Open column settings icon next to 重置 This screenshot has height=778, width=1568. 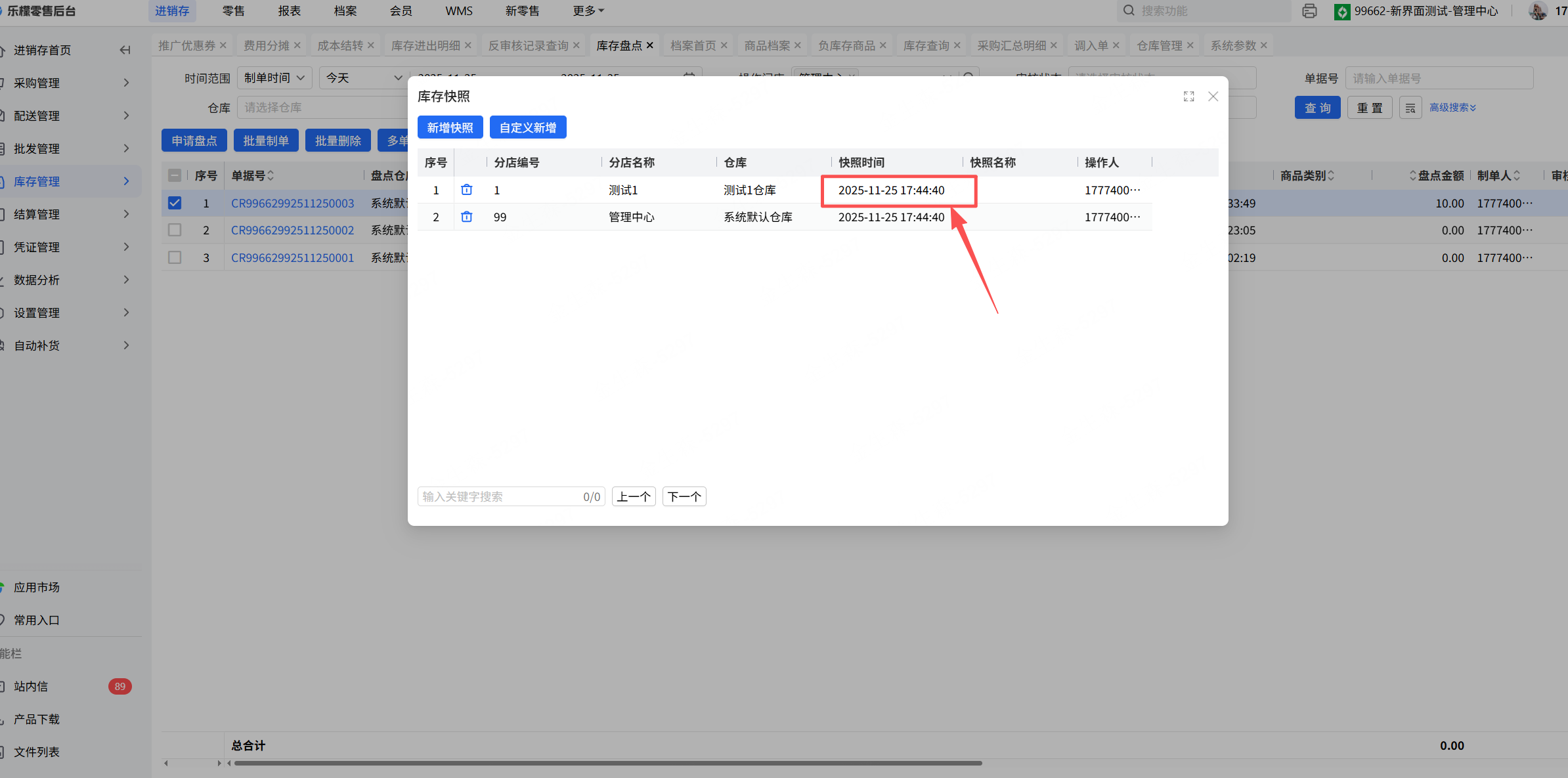point(1410,108)
